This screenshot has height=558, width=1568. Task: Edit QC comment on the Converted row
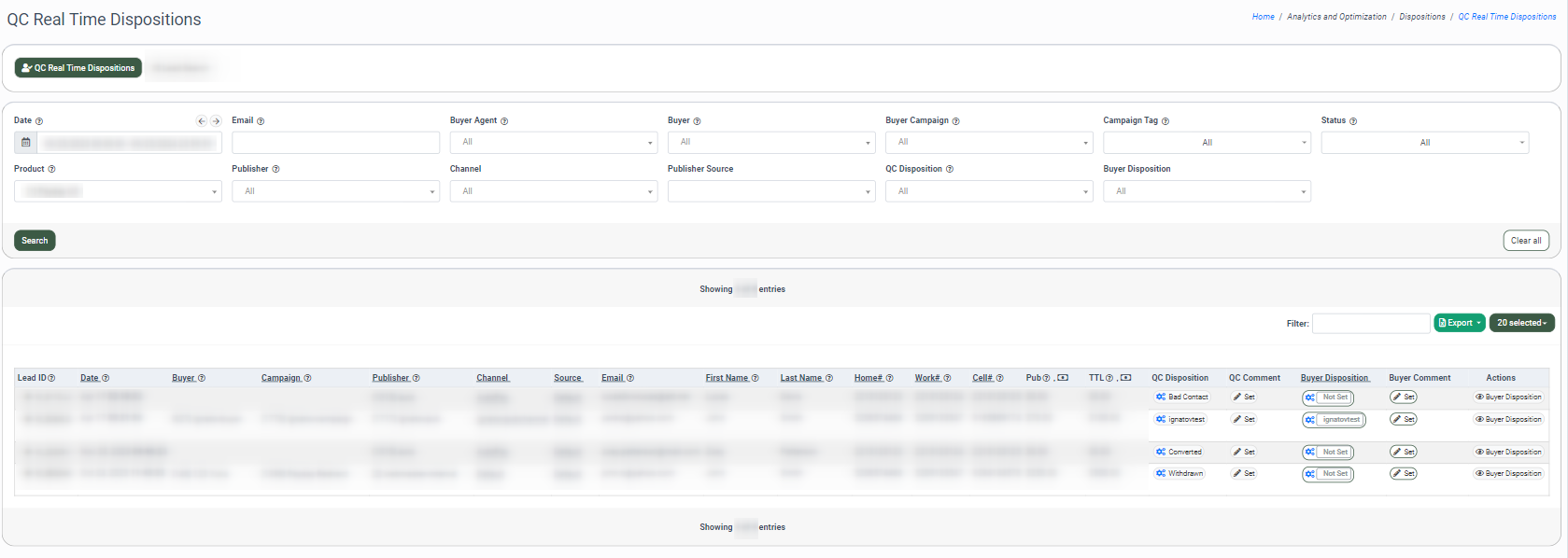click(1244, 453)
